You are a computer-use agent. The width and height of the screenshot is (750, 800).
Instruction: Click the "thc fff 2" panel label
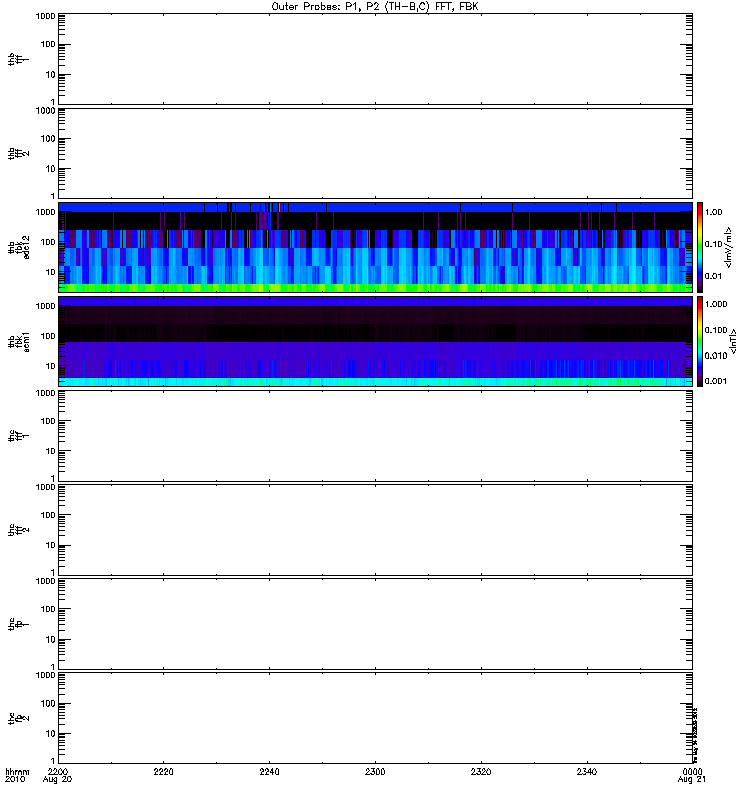pos(18,530)
